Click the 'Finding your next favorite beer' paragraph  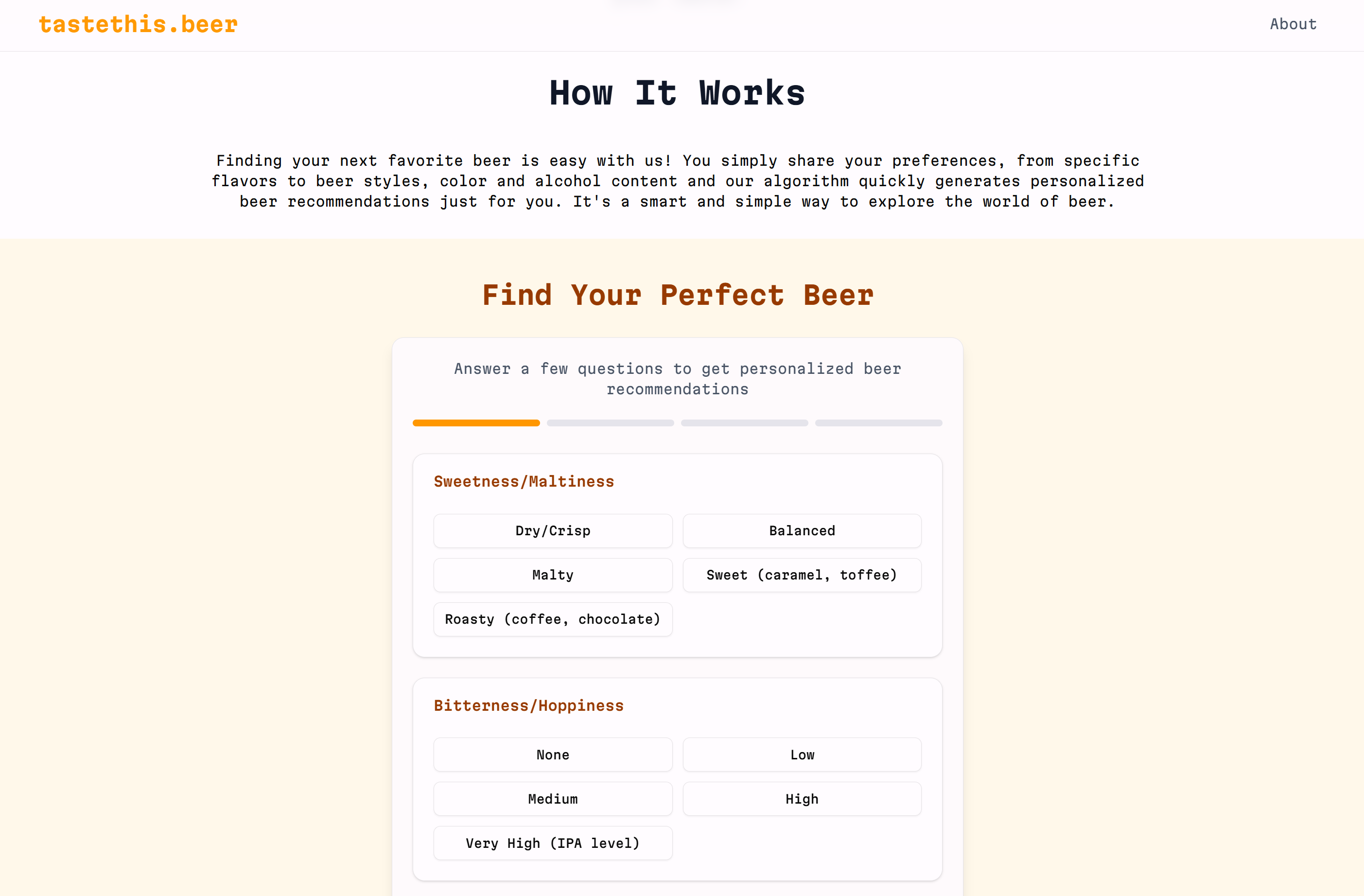point(678,181)
